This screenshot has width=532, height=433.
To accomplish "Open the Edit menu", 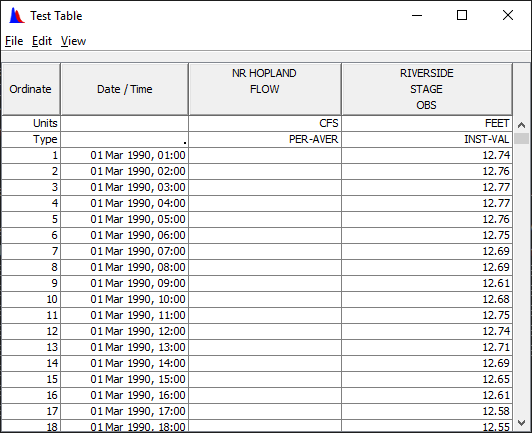I will click(x=42, y=41).
